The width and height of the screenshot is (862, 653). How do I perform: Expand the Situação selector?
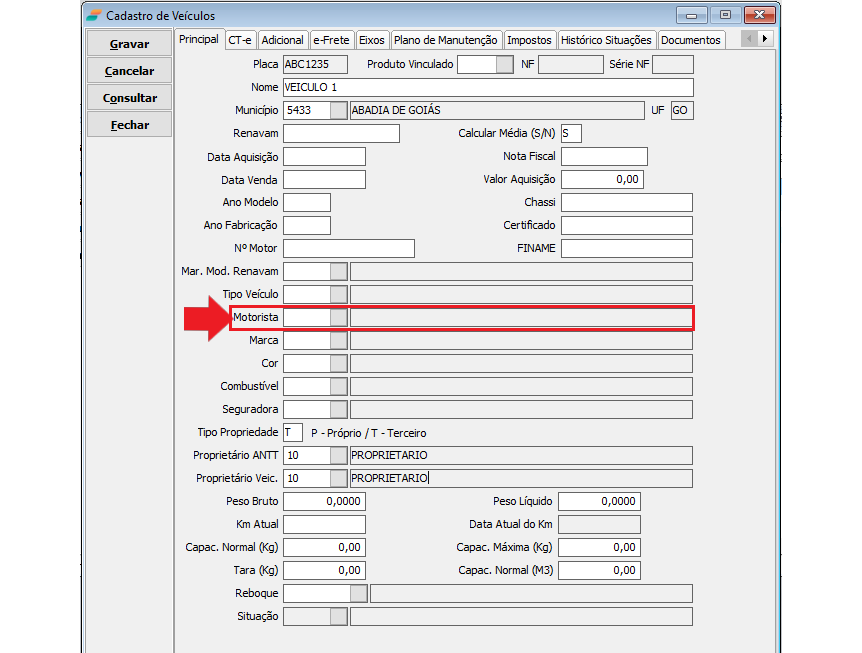click(339, 616)
